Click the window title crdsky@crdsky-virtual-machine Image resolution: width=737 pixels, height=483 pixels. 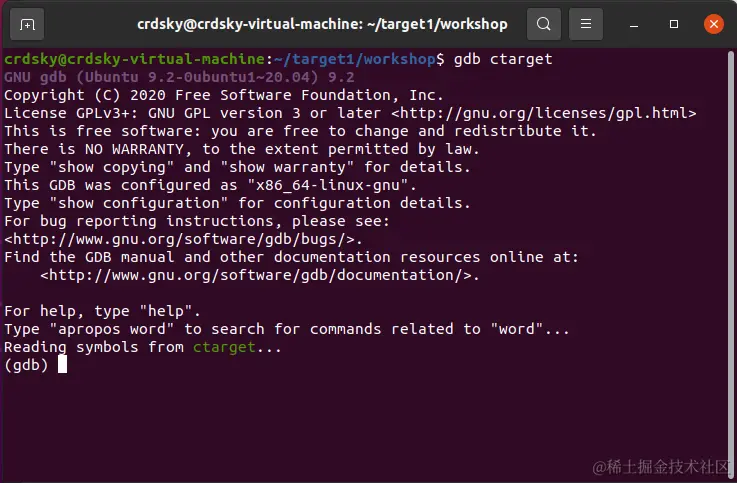click(322, 24)
